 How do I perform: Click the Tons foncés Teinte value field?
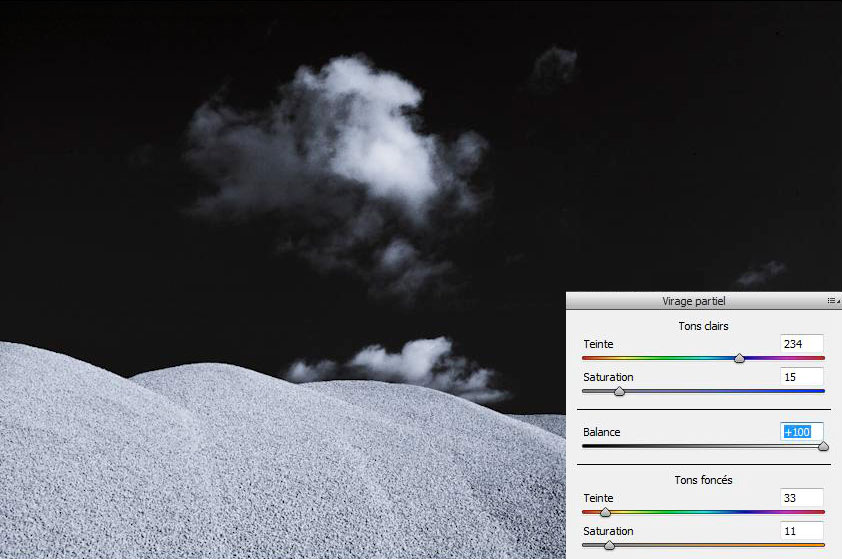(x=801, y=498)
